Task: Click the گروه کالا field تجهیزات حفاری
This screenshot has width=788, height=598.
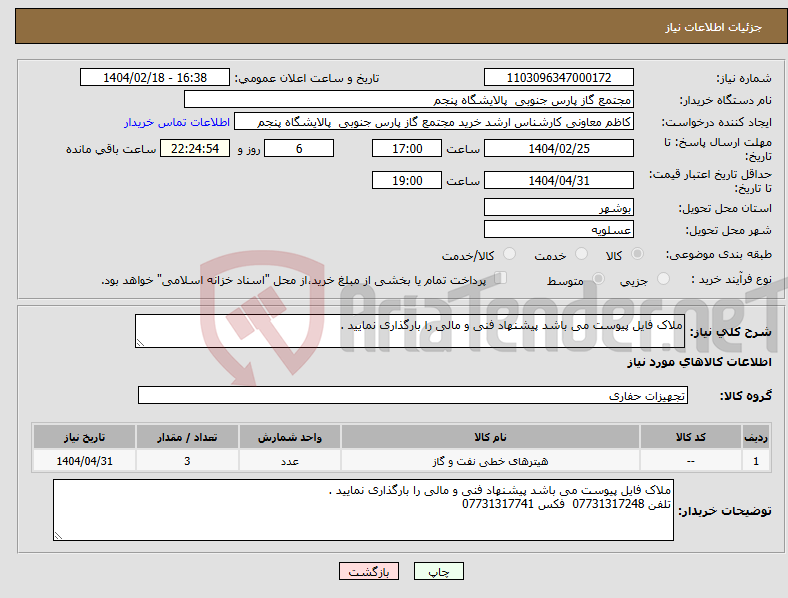Action: [413, 395]
